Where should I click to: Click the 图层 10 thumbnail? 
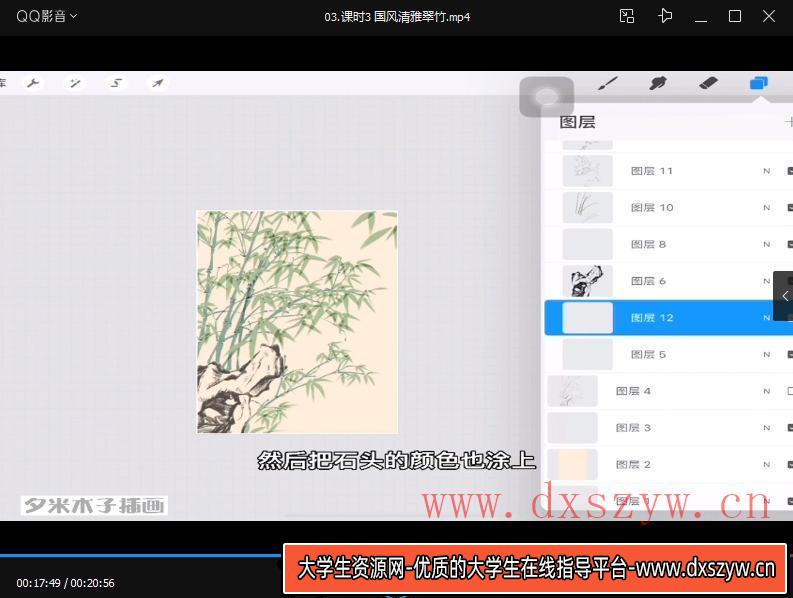[x=588, y=207]
